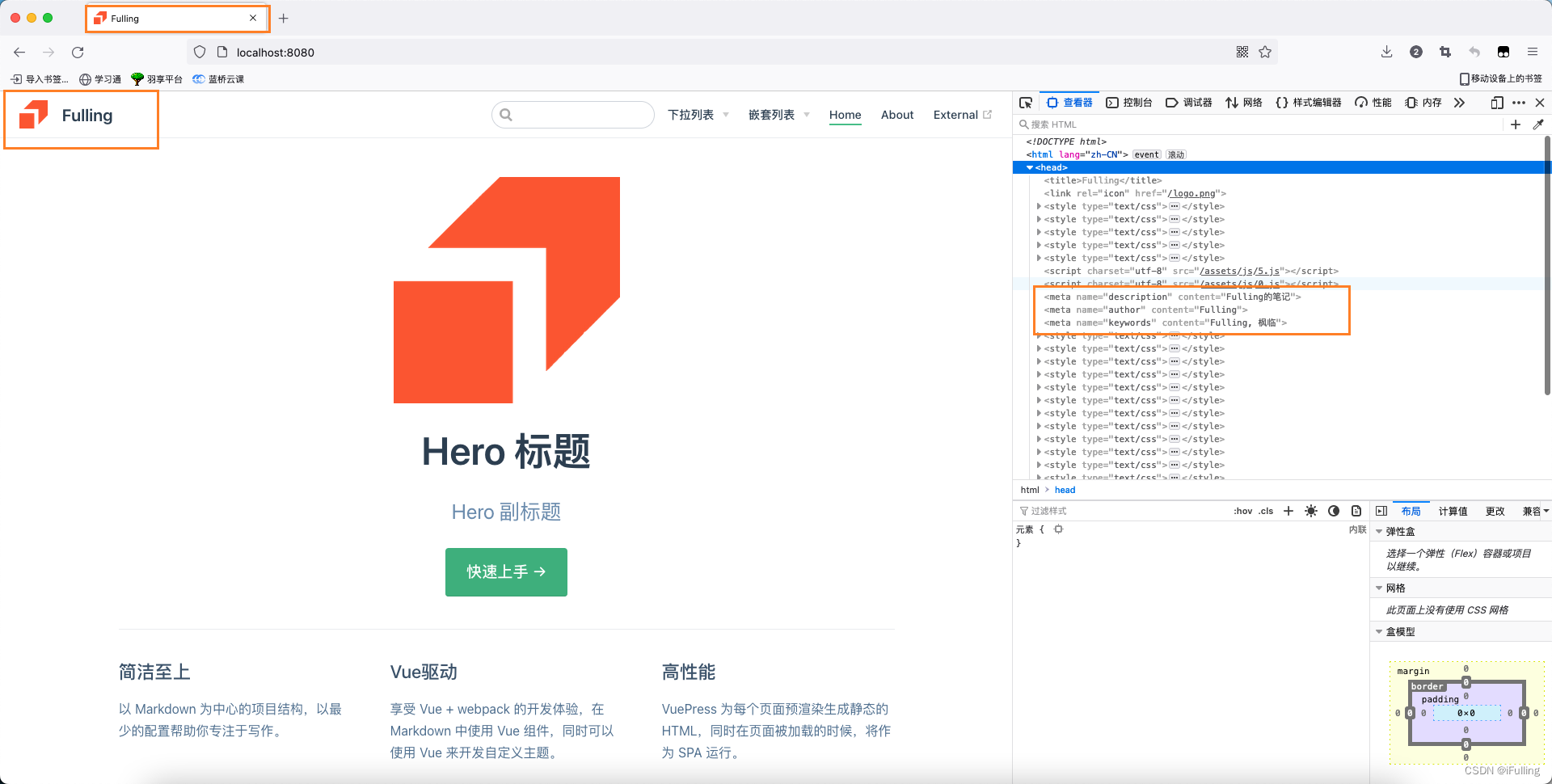Select the title Fulling node
This screenshot has width=1552, height=784.
[x=1103, y=180]
